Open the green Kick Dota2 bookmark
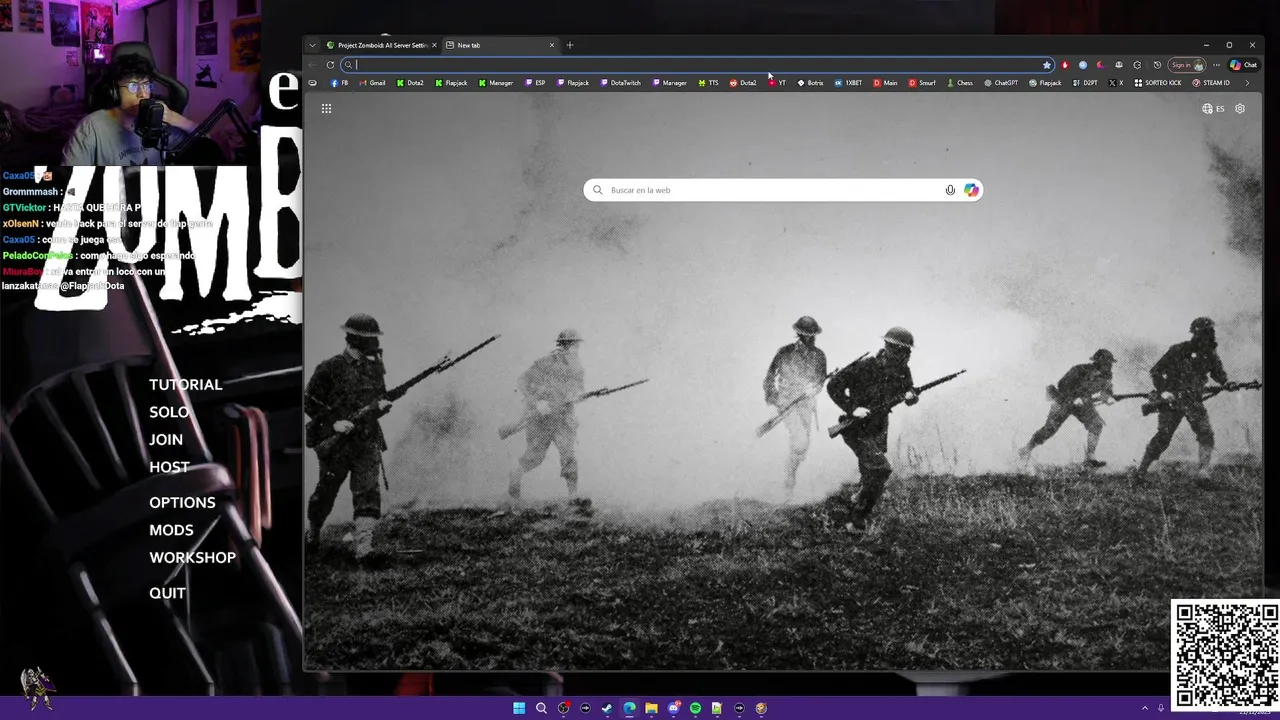Image resolution: width=1280 pixels, height=720 pixels. tap(410, 83)
